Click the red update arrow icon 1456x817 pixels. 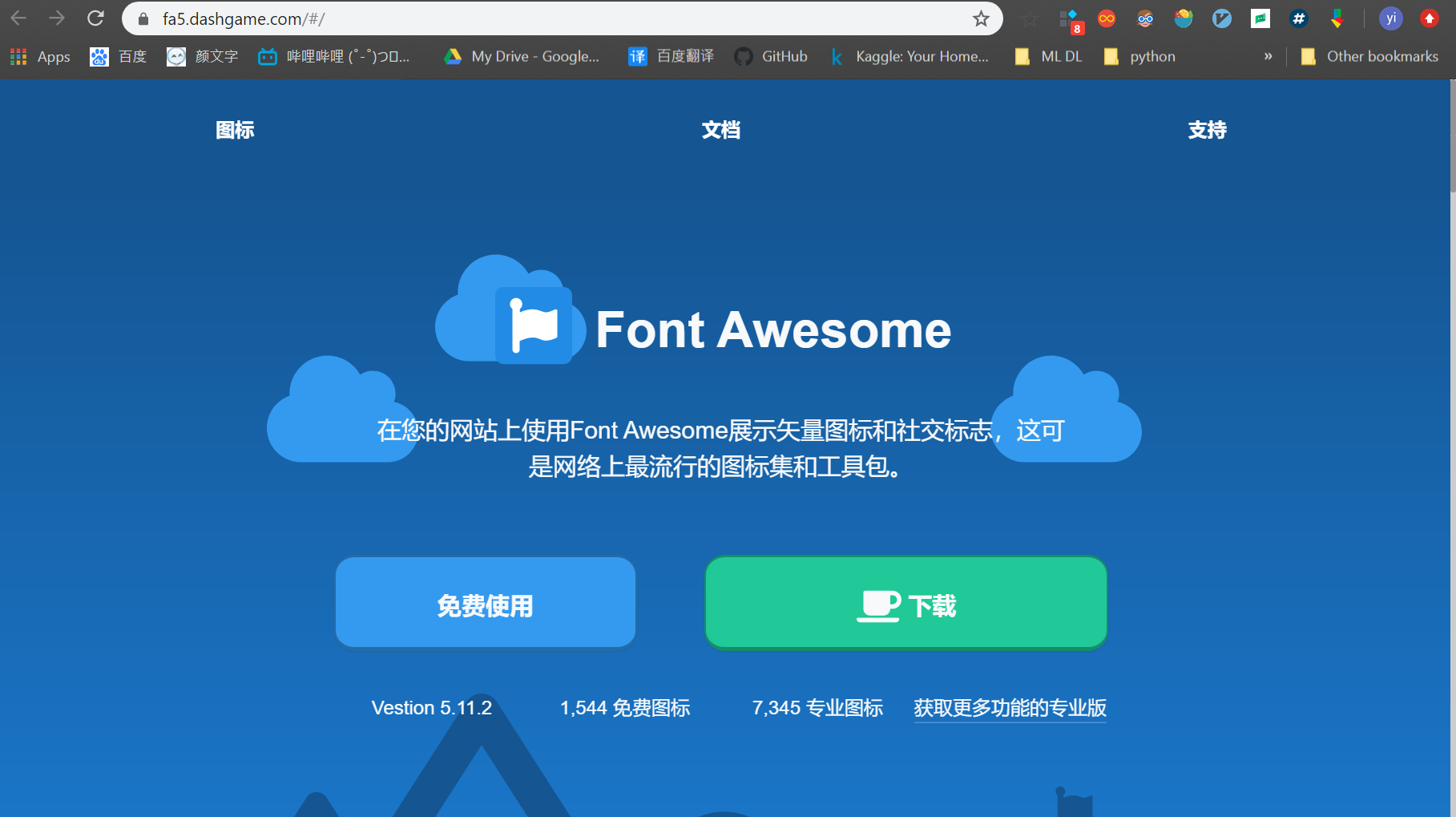1430,18
